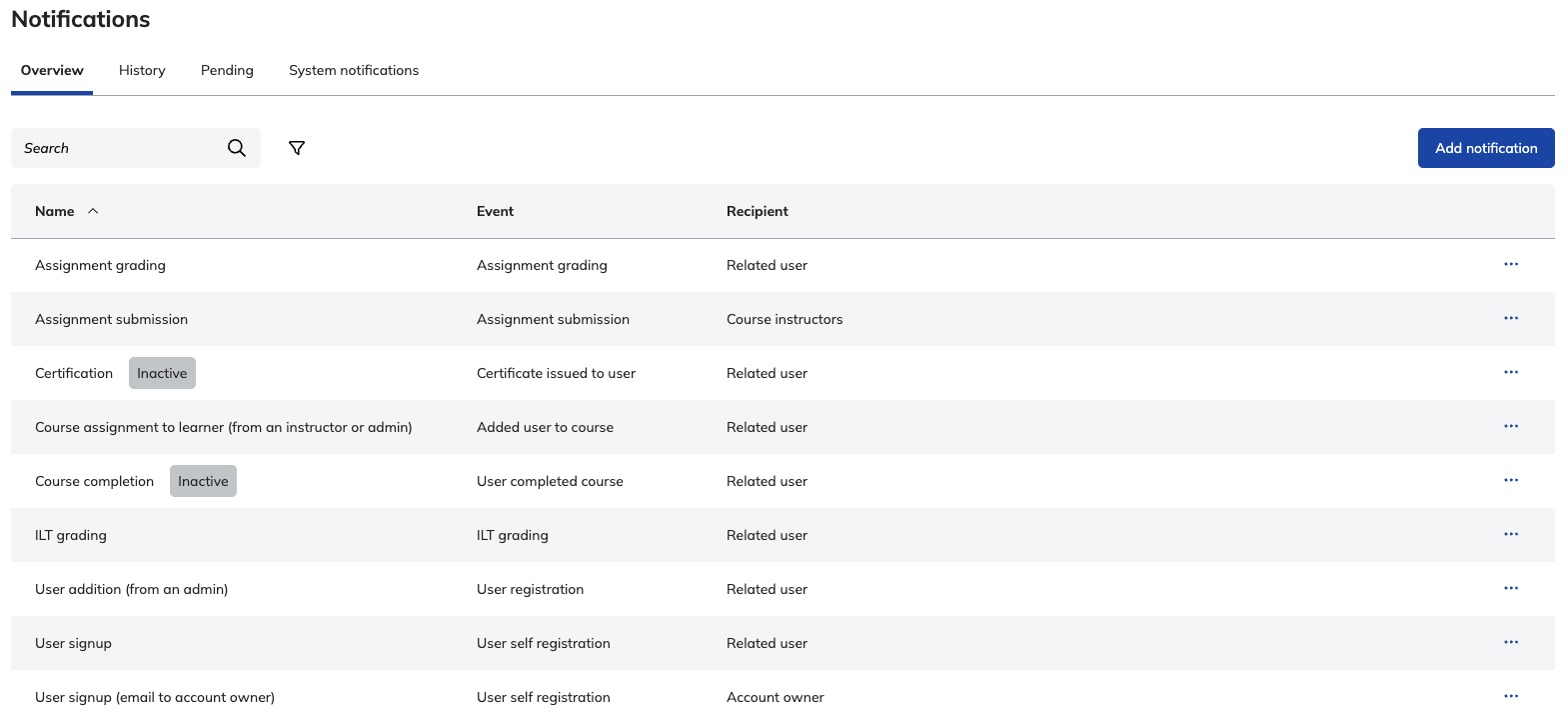
Task: Select the Assignment grading notification name
Action: click(100, 265)
